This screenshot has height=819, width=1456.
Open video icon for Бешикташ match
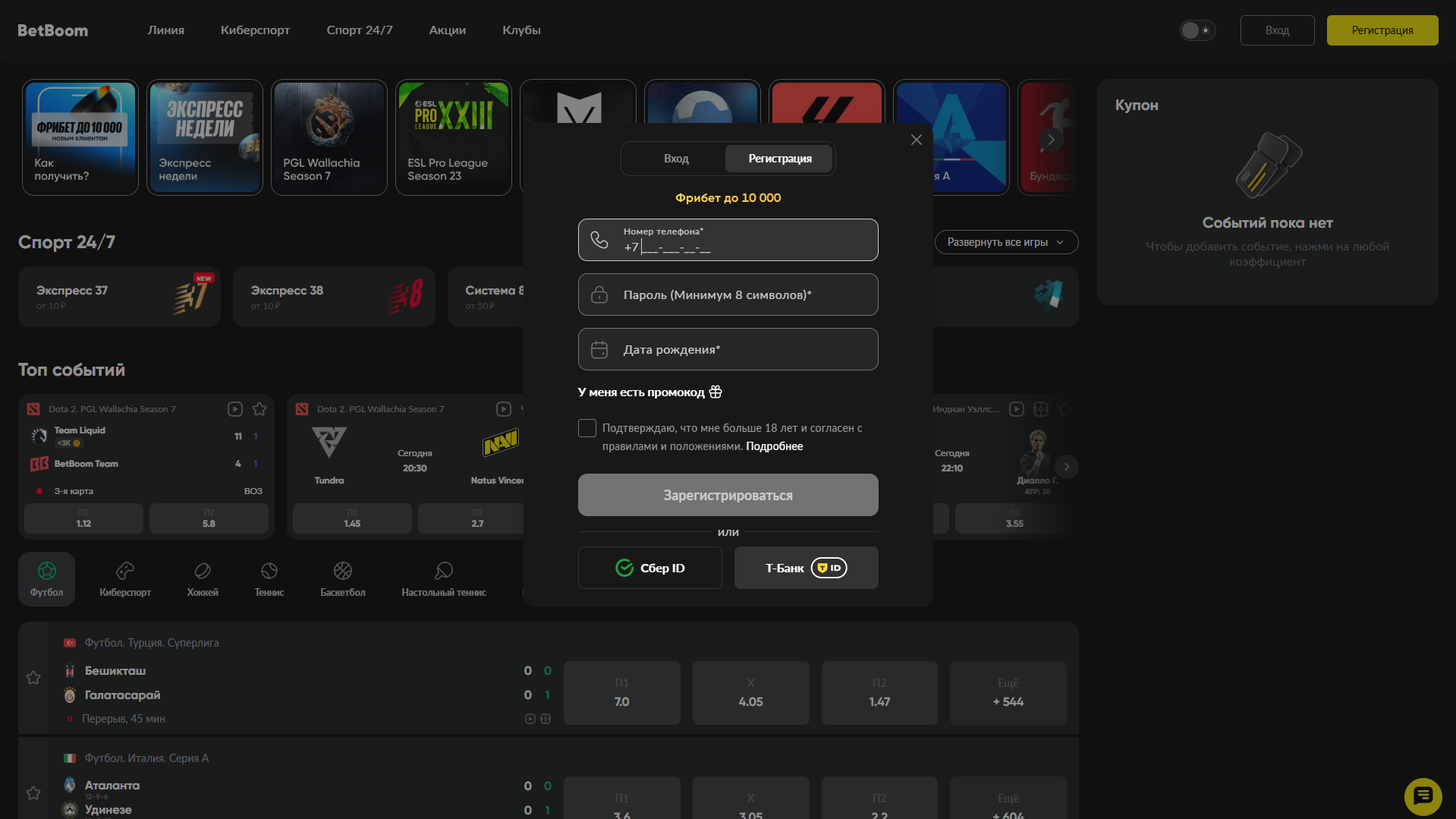click(x=530, y=719)
